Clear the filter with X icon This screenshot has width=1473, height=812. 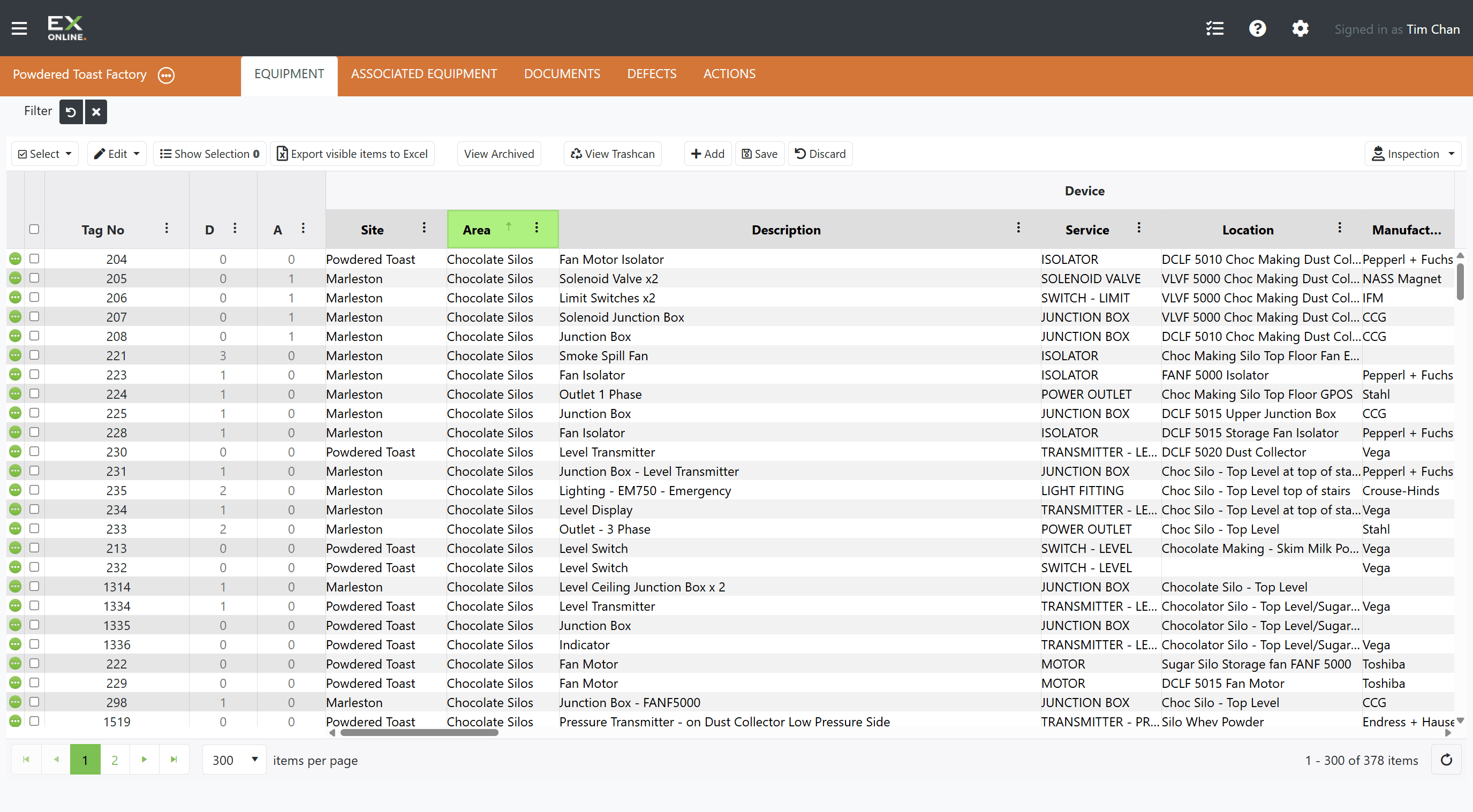(x=96, y=112)
